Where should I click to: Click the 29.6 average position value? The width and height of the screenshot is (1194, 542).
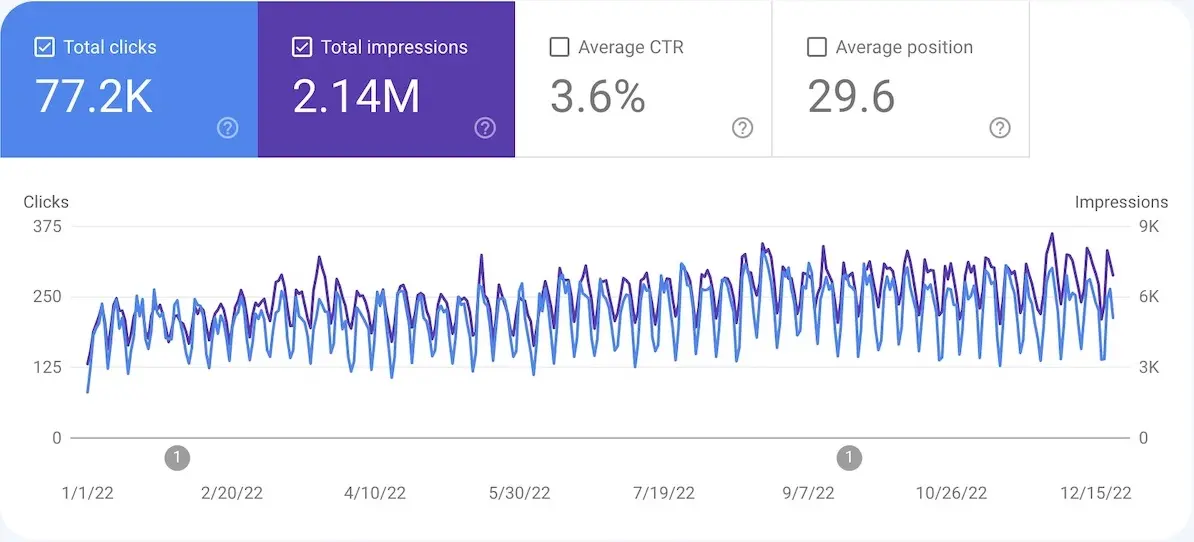coord(851,97)
